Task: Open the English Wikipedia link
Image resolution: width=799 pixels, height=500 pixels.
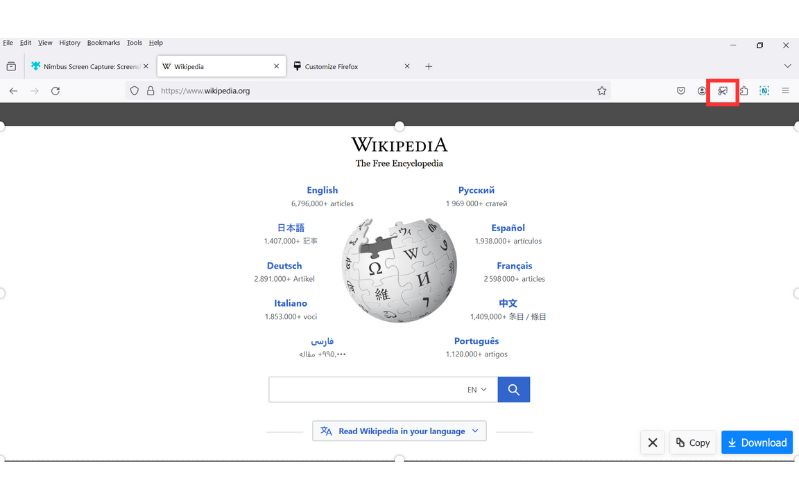Action: point(322,190)
